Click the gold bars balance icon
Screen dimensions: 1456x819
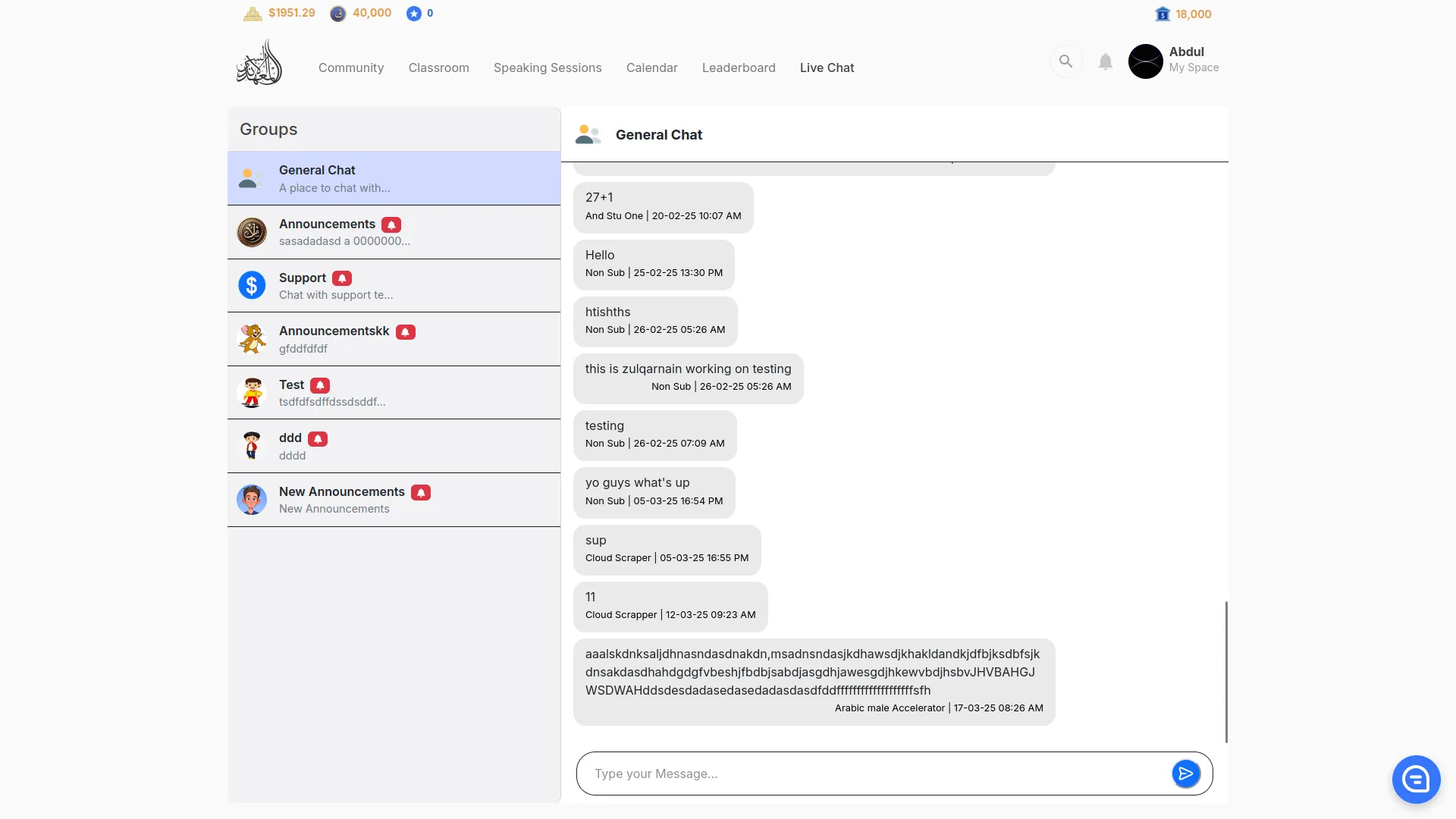[x=253, y=14]
